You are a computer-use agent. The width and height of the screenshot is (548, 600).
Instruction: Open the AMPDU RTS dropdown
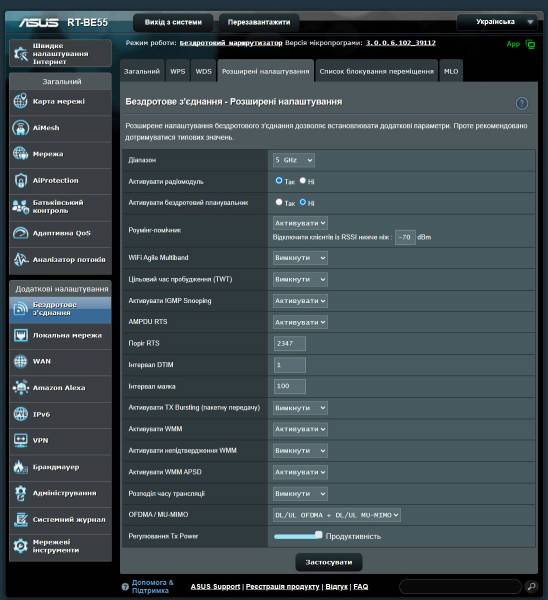(x=300, y=322)
